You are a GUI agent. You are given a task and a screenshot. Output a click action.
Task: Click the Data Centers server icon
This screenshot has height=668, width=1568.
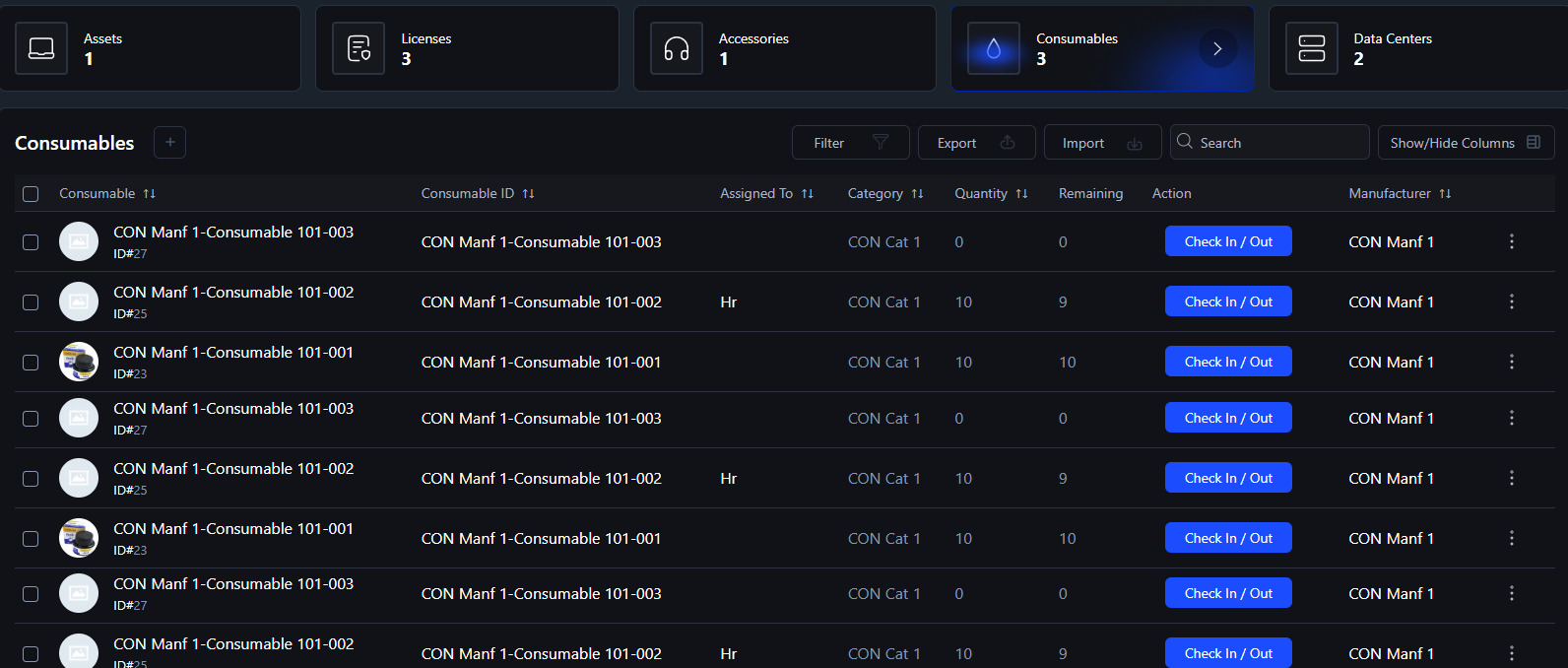click(x=1312, y=48)
